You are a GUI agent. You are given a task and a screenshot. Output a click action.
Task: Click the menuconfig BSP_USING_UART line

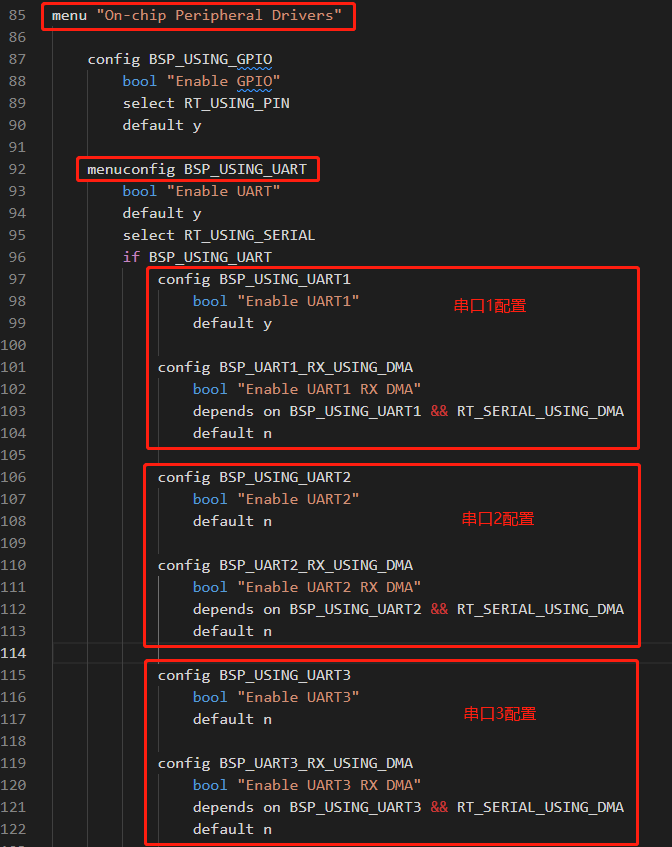point(197,169)
